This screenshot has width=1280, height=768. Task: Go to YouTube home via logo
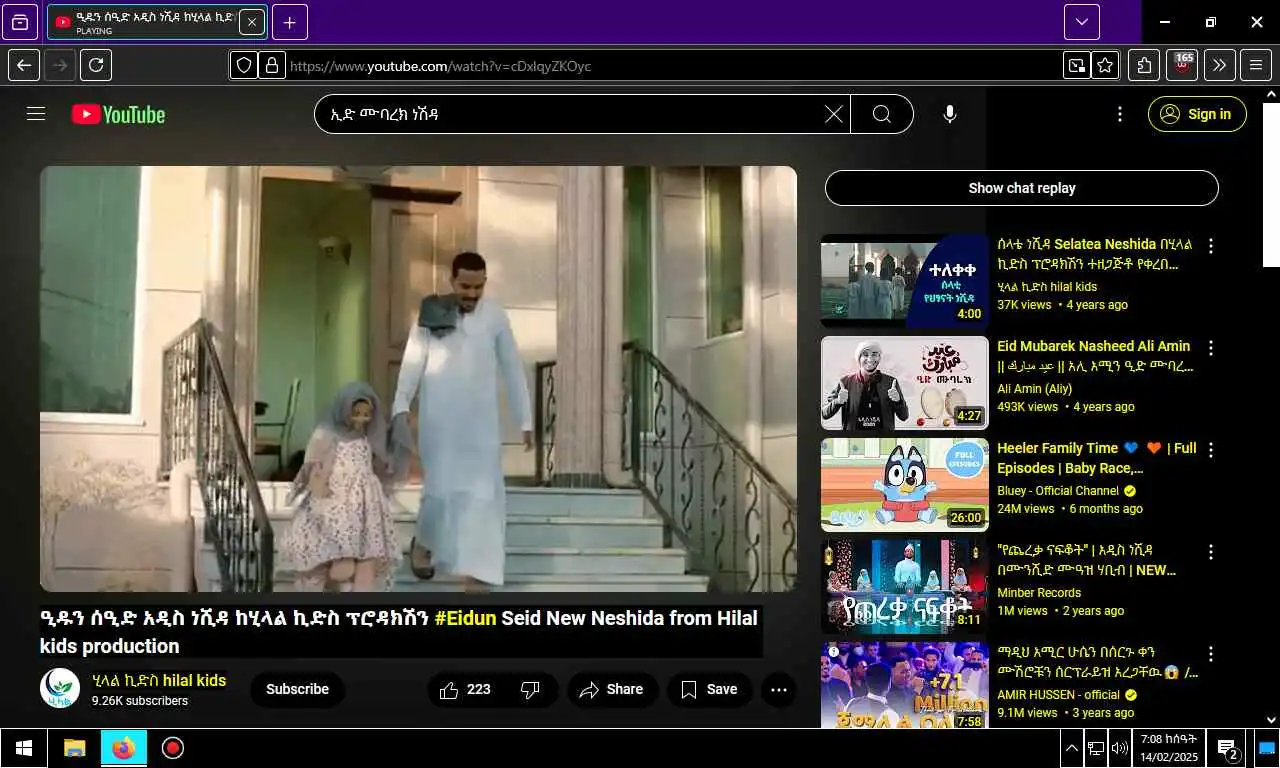click(118, 114)
